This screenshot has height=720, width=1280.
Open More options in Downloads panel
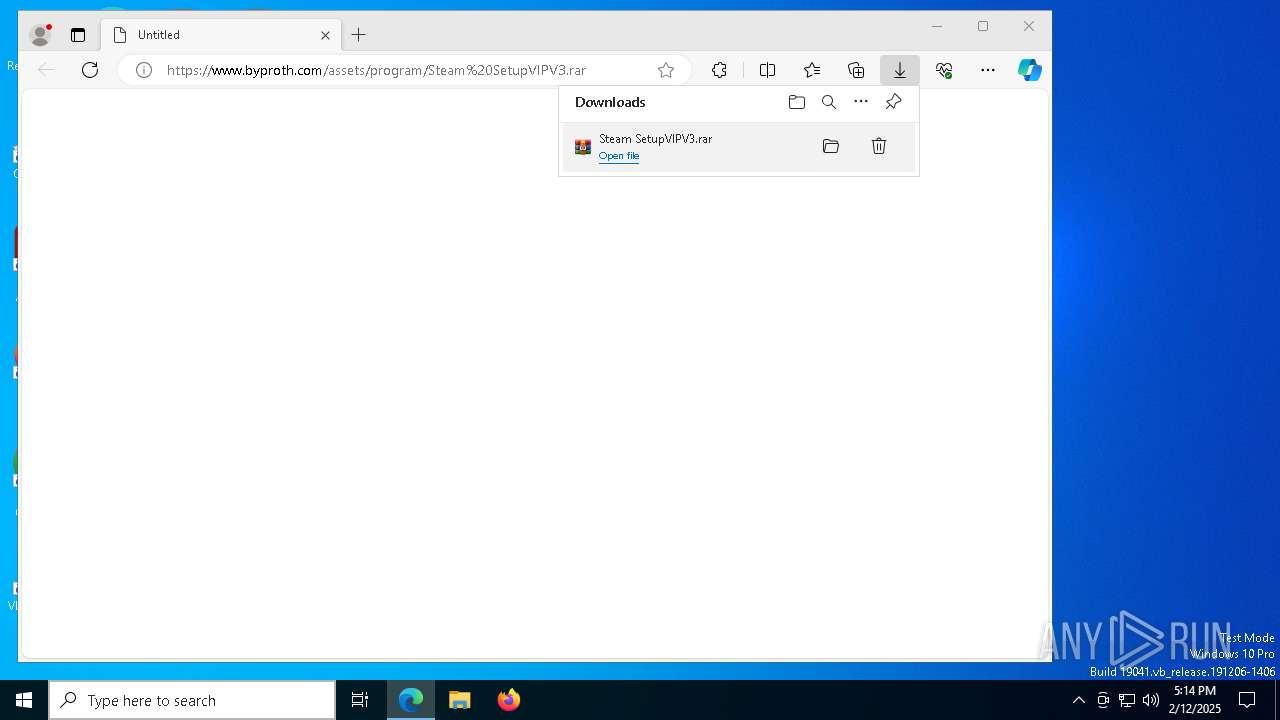(861, 102)
